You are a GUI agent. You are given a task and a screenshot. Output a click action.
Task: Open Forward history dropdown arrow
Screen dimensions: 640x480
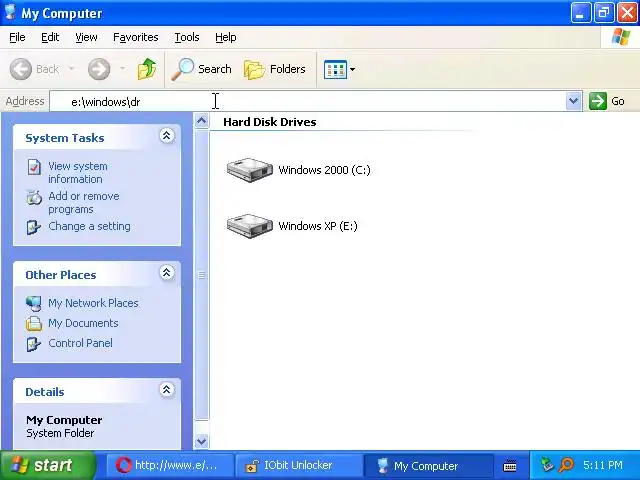click(122, 69)
